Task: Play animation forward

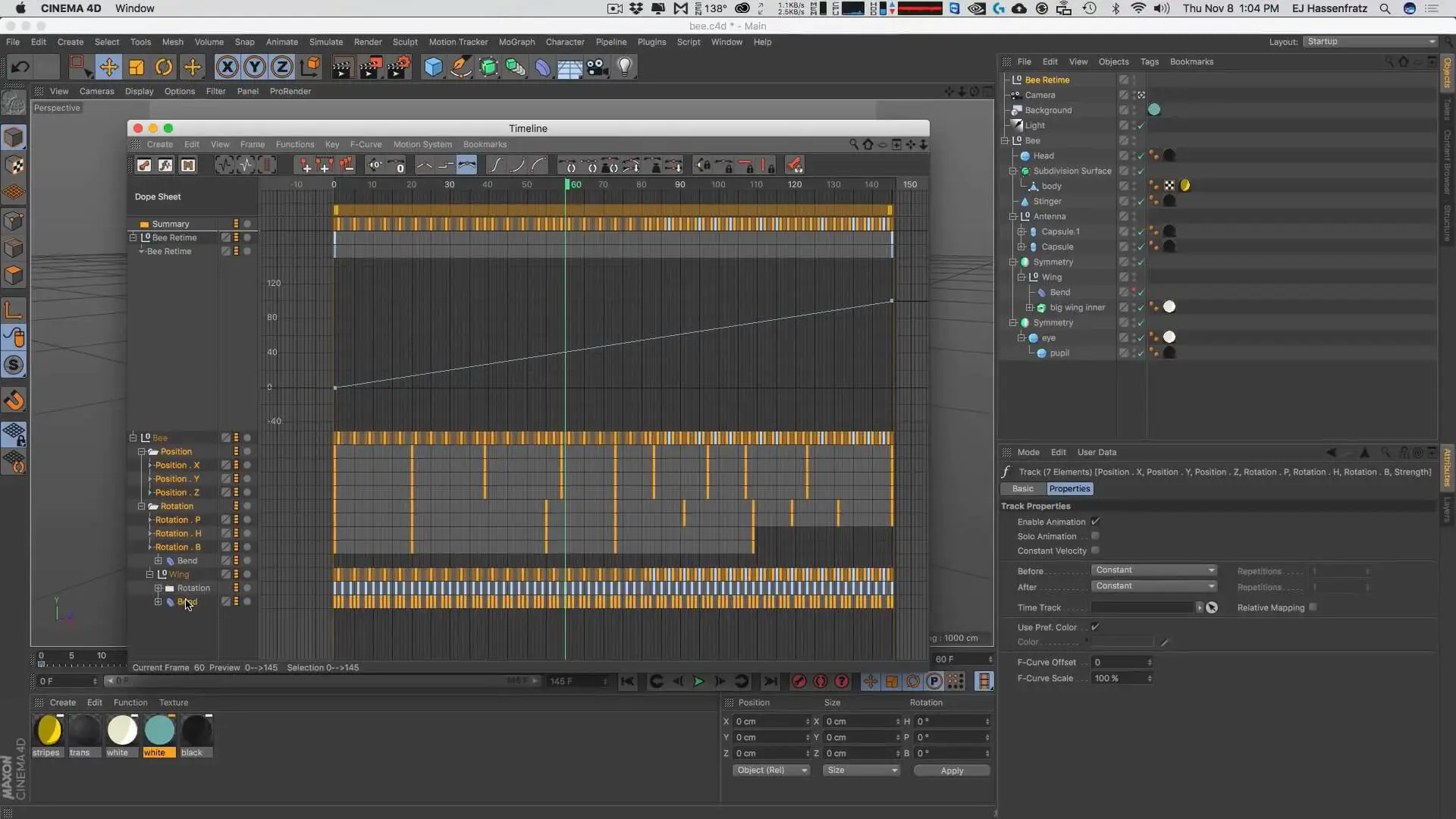Action: 698,681
